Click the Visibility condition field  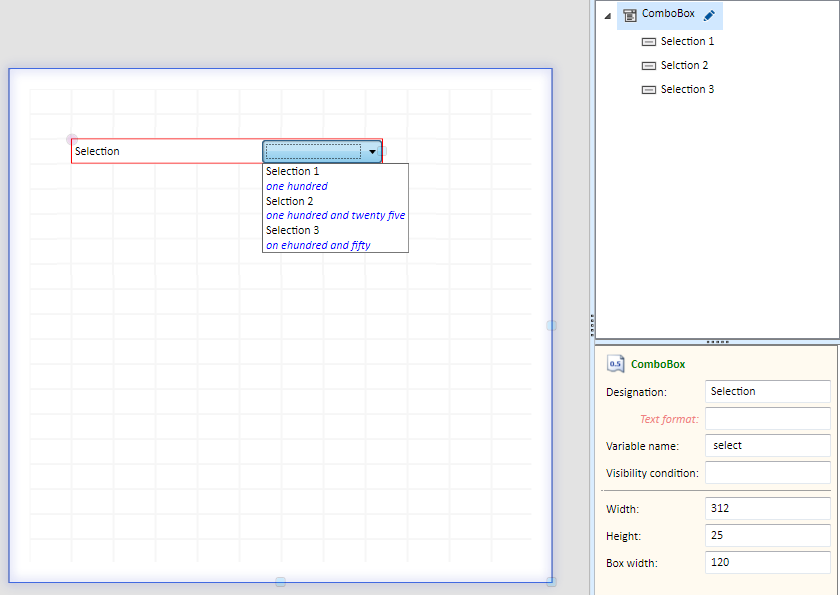[767, 473]
